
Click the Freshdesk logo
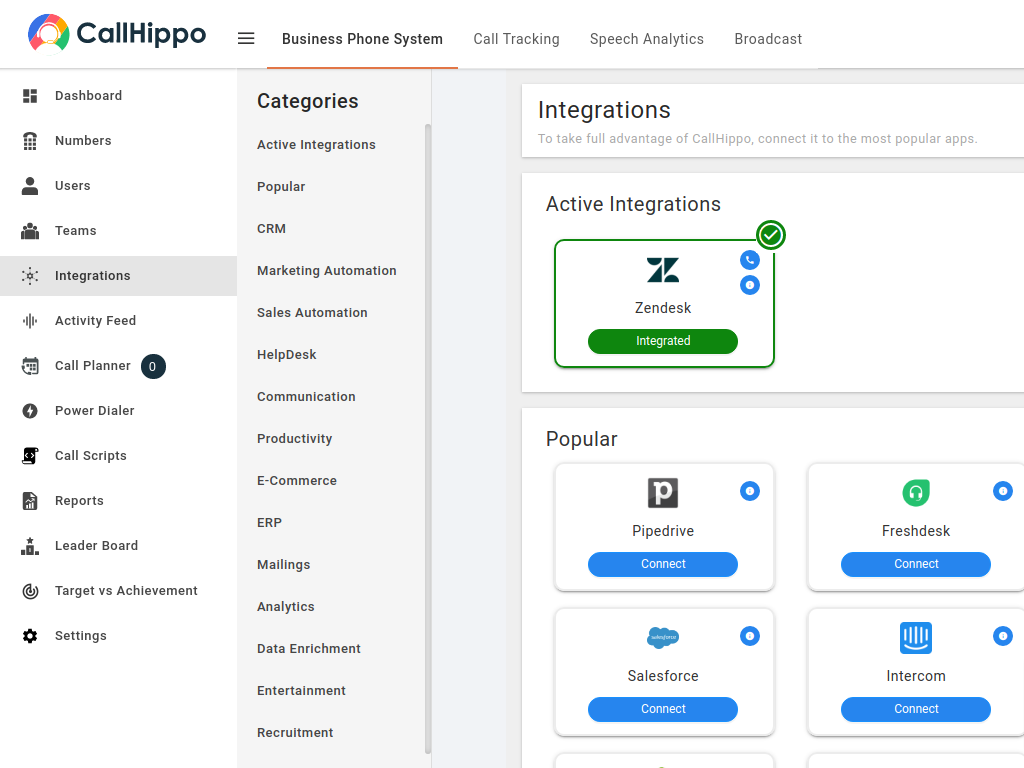click(916, 493)
